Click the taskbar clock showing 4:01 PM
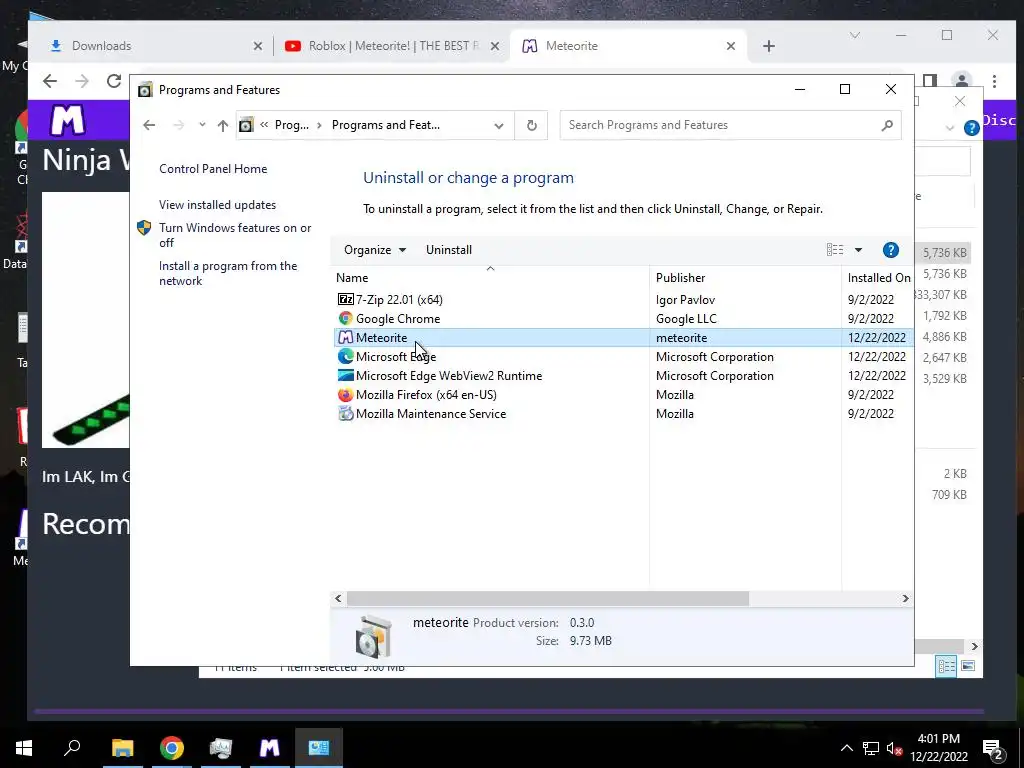 click(x=938, y=748)
